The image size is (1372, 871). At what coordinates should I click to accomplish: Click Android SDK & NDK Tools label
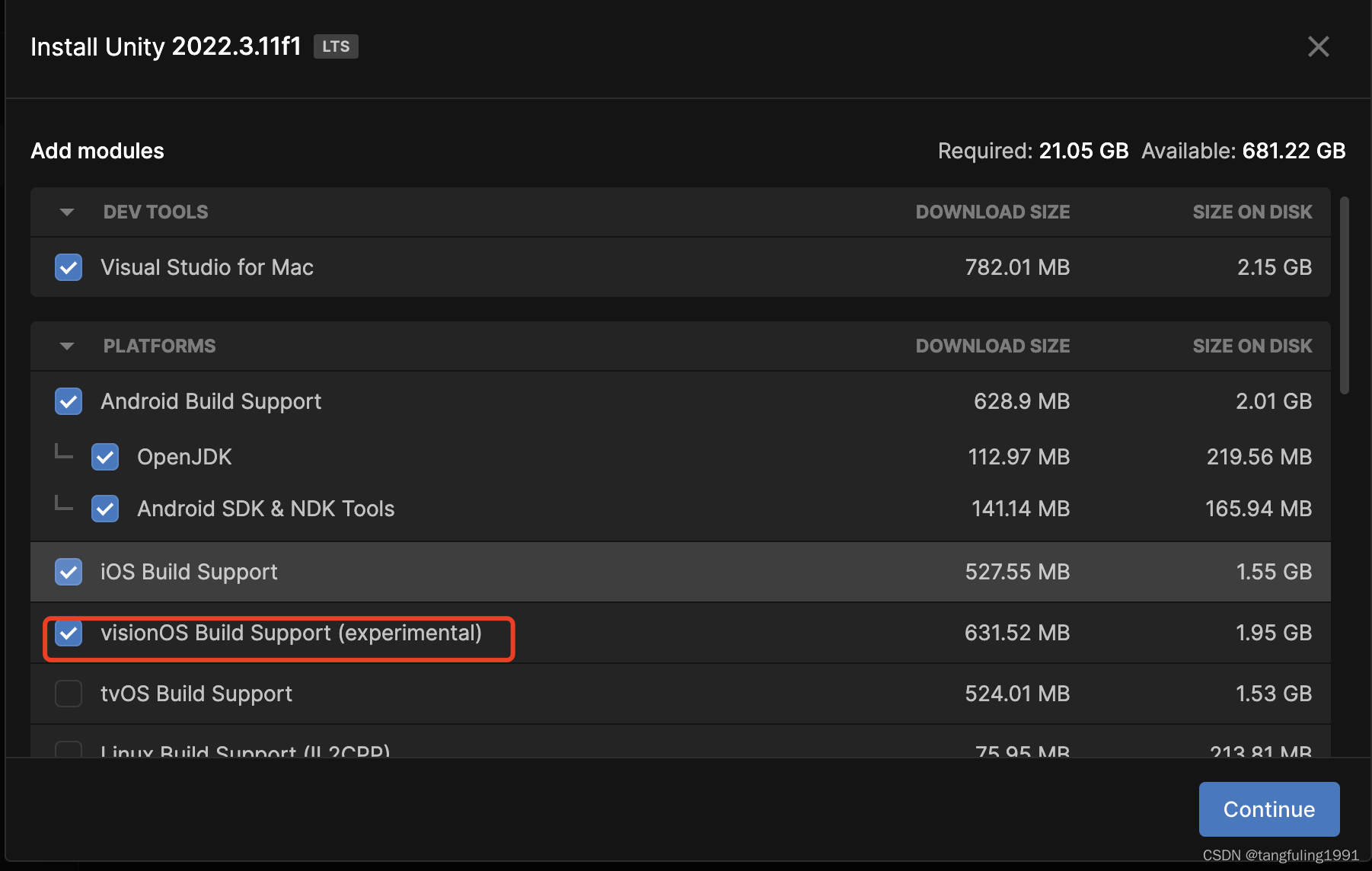[x=266, y=509]
